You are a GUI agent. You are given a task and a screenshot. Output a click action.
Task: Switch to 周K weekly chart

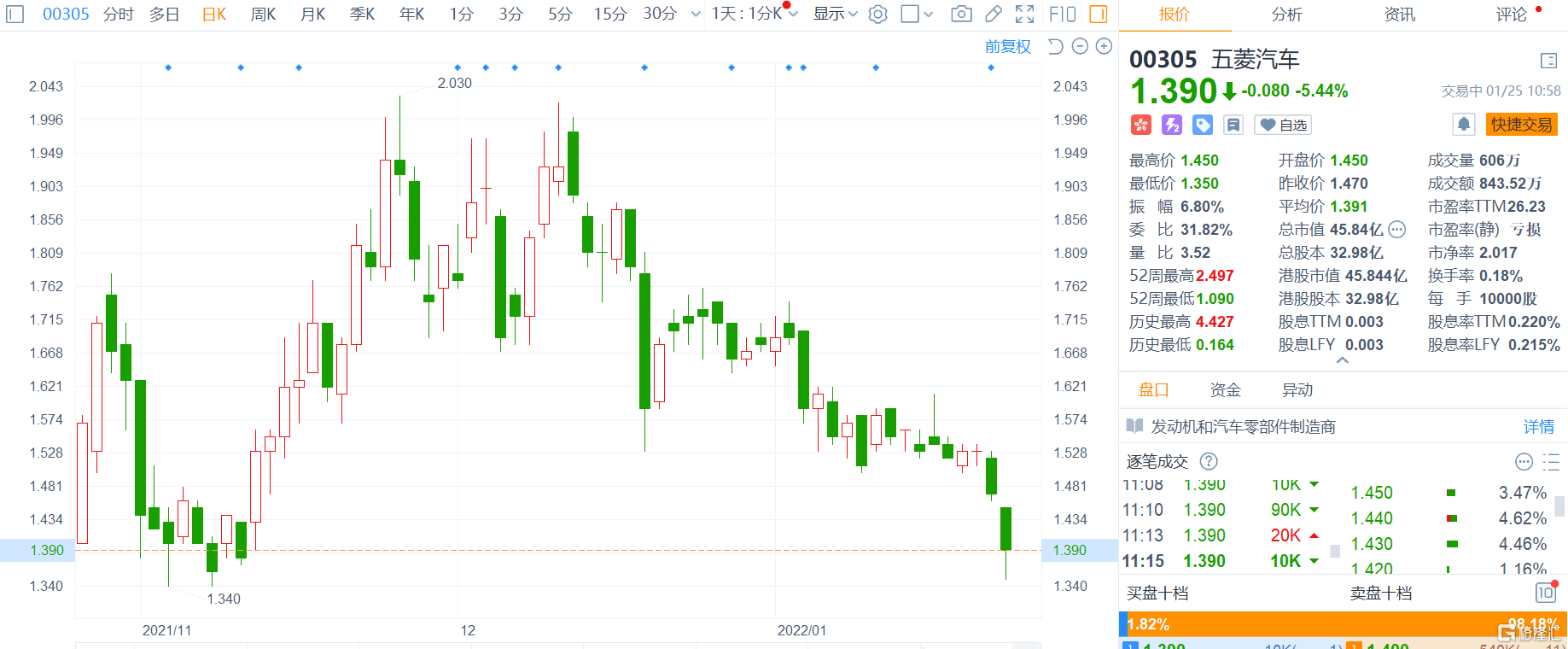coord(263,15)
